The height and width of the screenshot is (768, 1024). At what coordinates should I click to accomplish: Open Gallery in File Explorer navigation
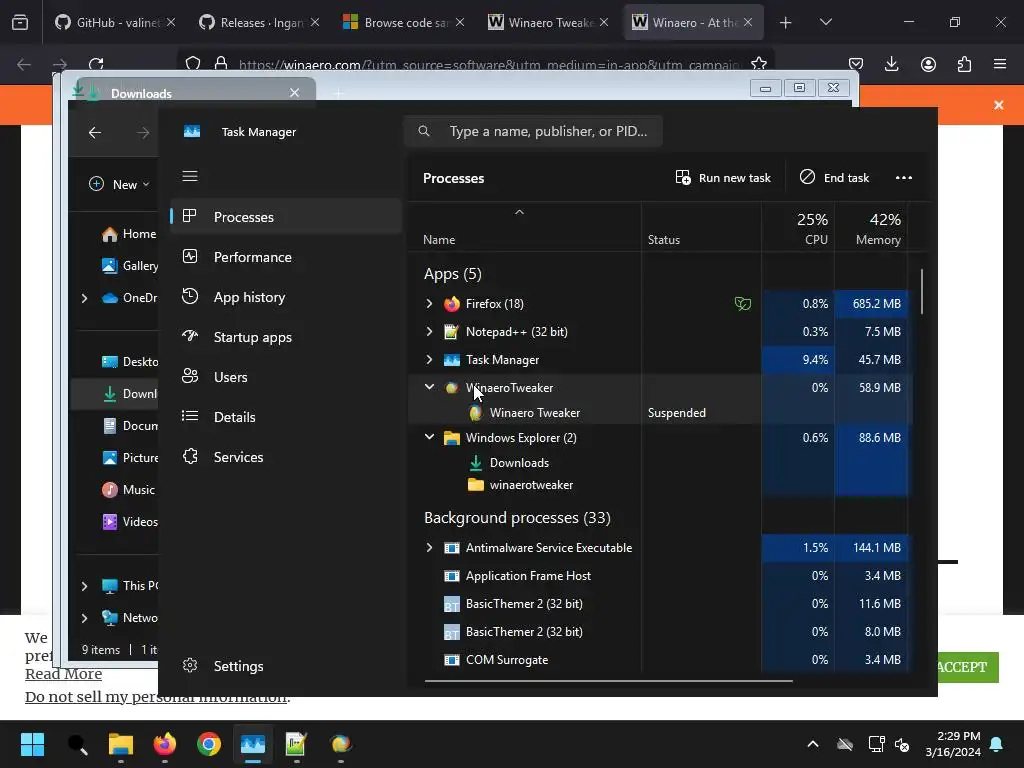pos(129,266)
